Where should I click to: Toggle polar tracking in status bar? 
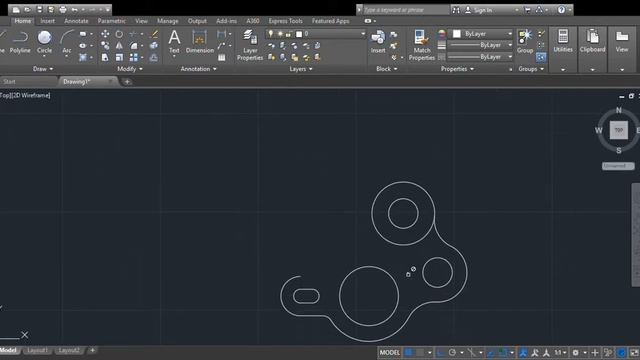pos(452,352)
